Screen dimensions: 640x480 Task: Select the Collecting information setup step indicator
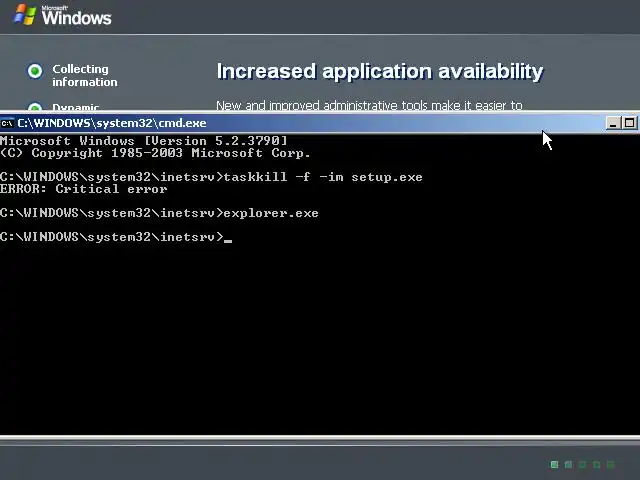click(35, 71)
